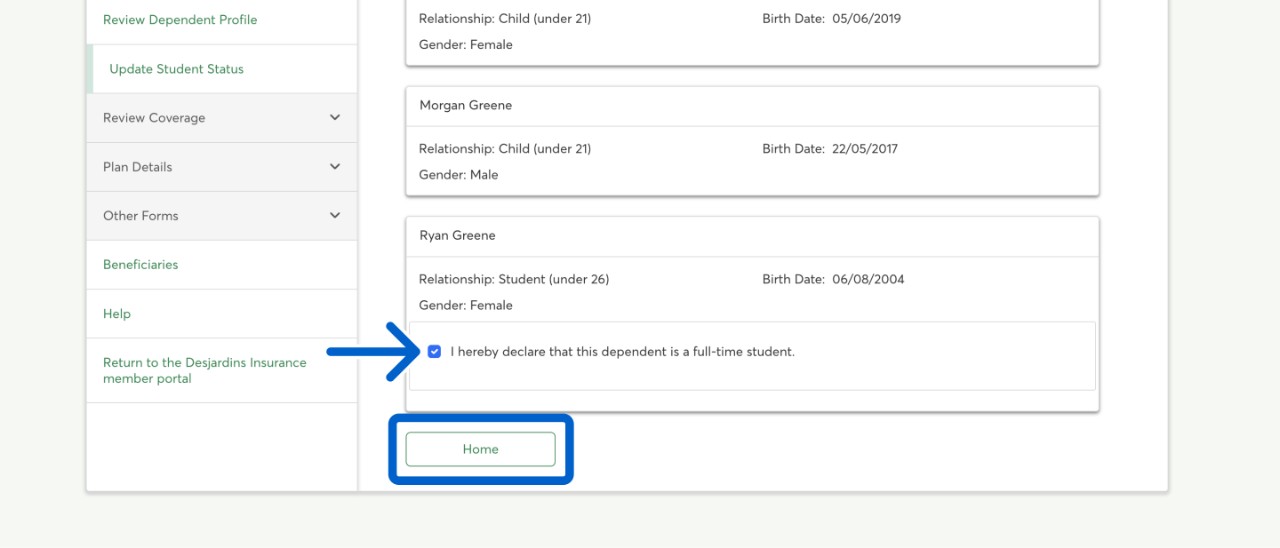Uncheck the full-time student declaration checkbox
The height and width of the screenshot is (548, 1280).
point(434,352)
